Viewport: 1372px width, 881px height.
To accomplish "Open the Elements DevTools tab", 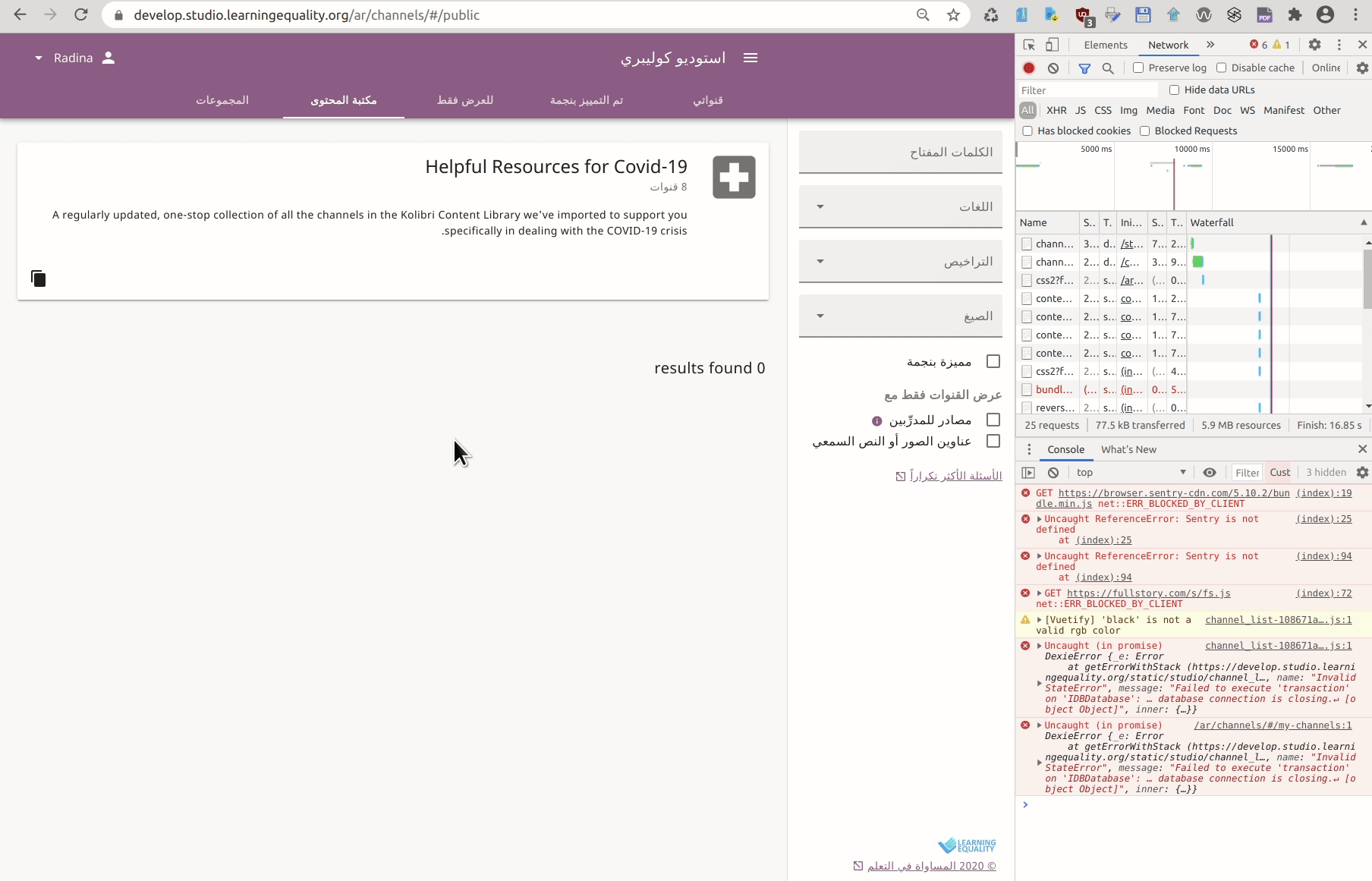I will 1105,45.
